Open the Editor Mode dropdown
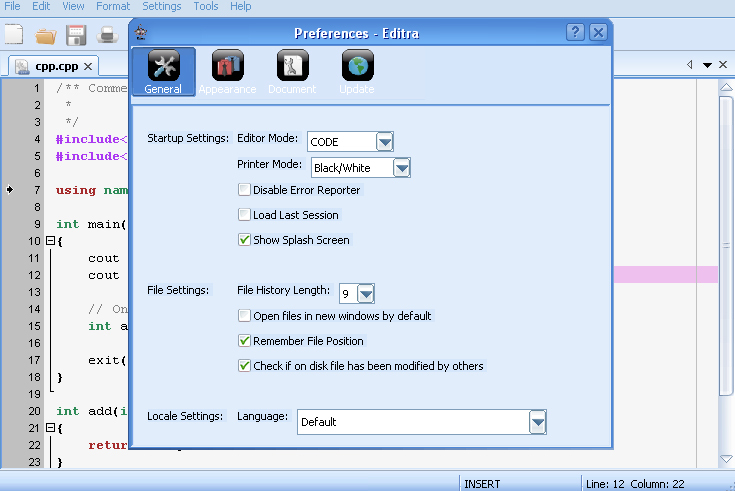Viewport: 735px width, 491px height. pyautogui.click(x=384, y=142)
